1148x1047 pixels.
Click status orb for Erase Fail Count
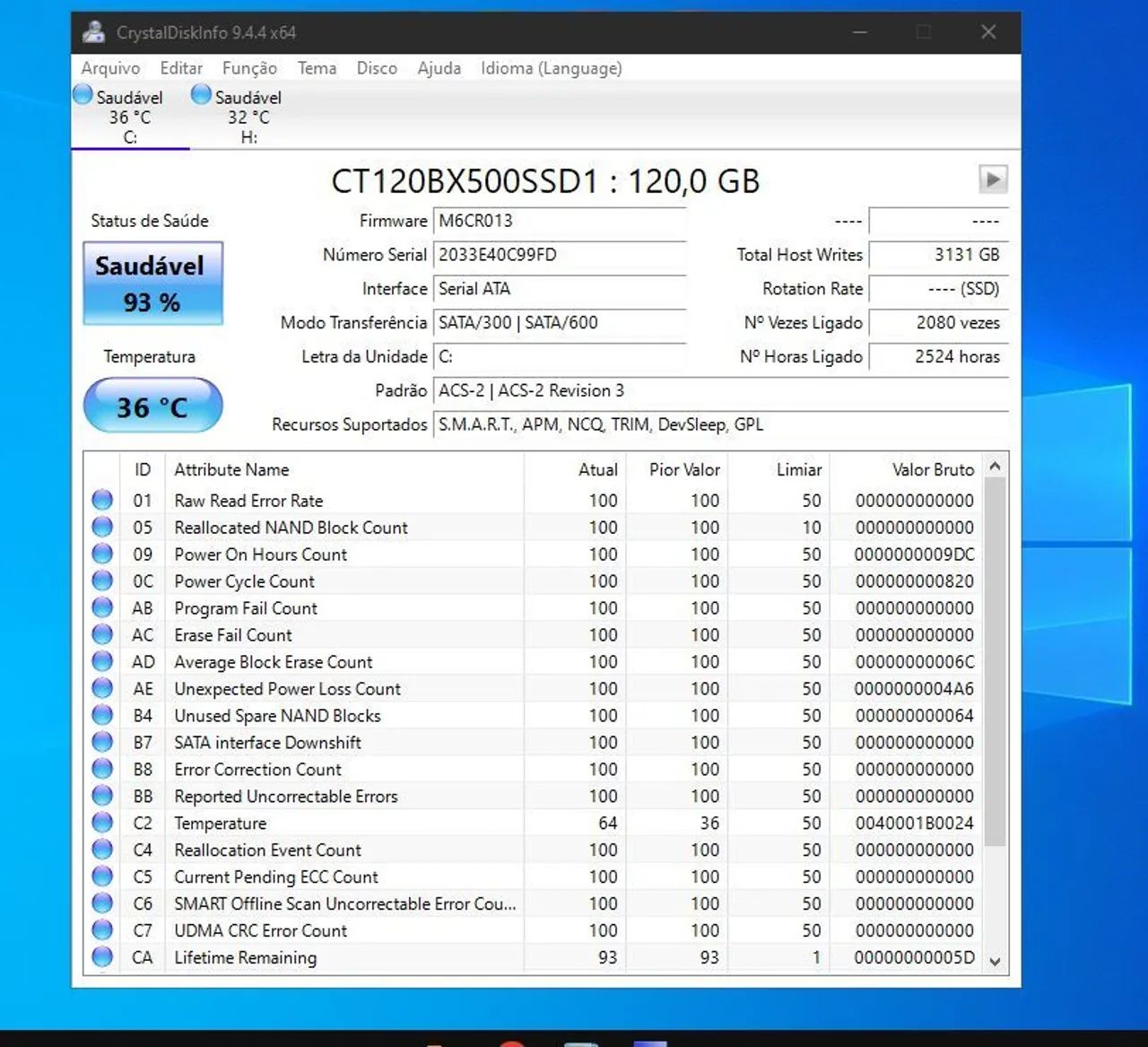point(102,634)
